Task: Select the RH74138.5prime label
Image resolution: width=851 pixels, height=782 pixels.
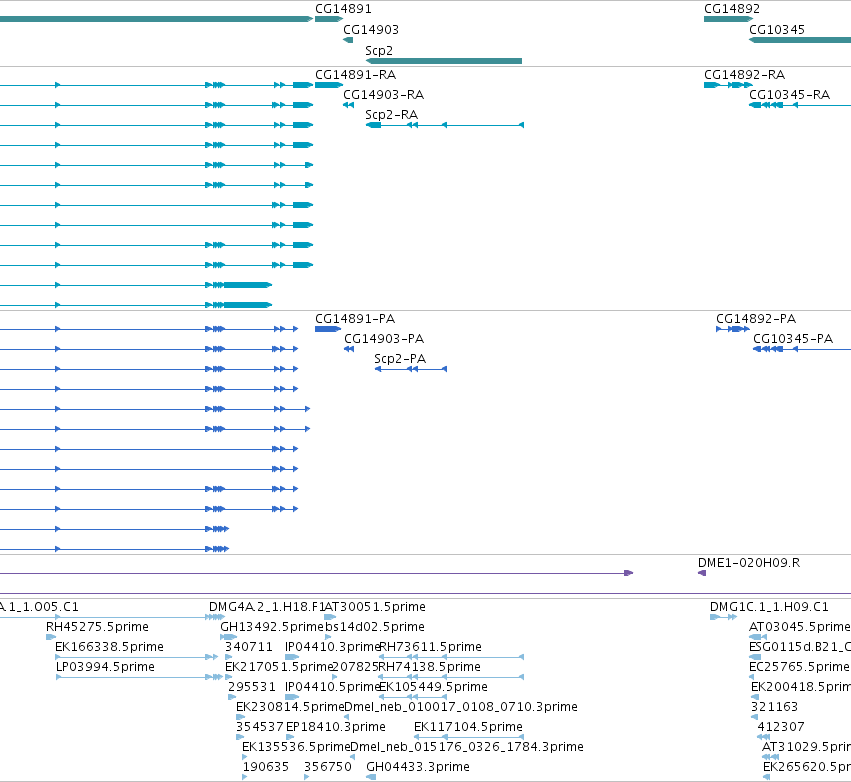Action: (430, 667)
